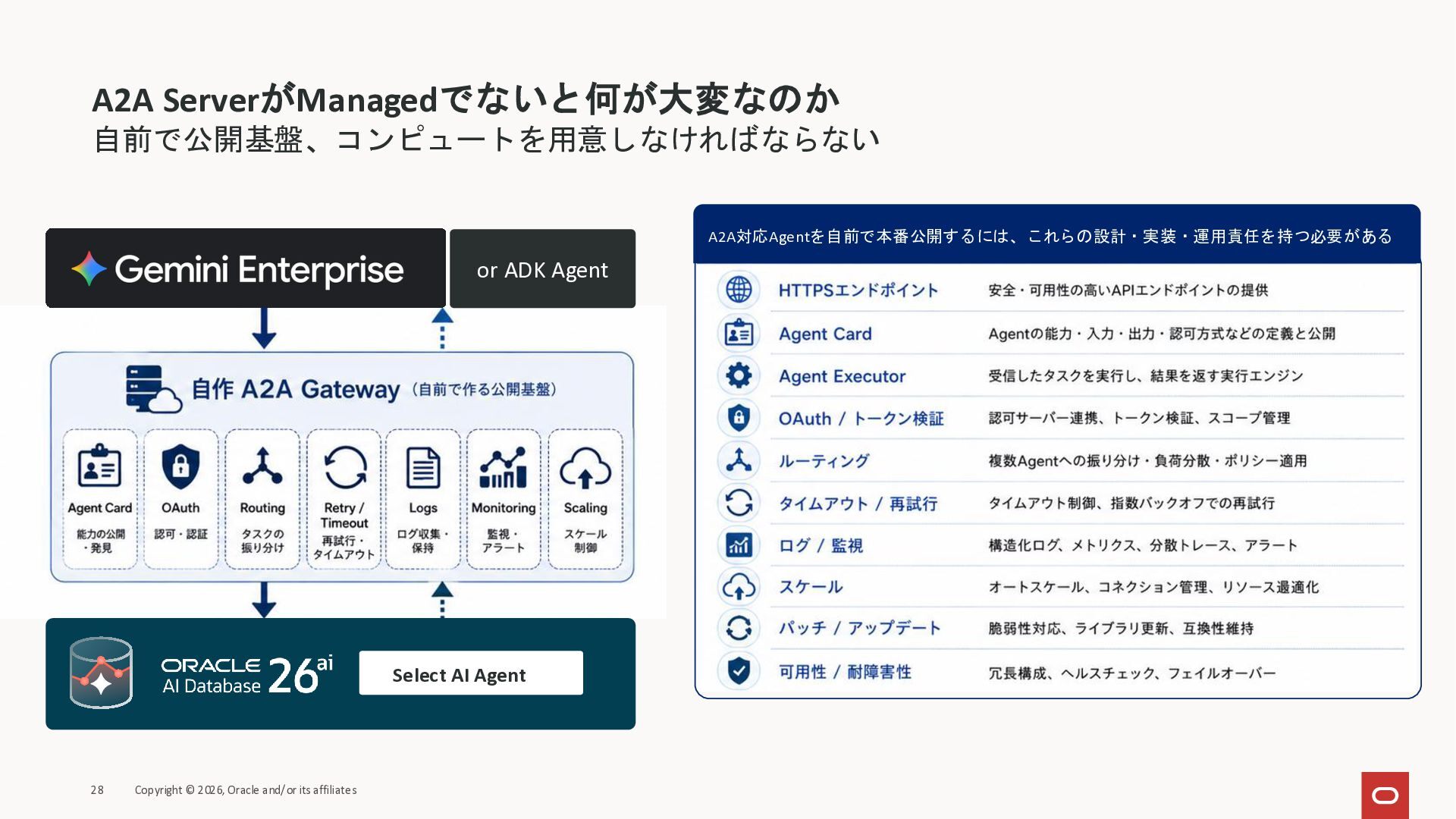This screenshot has height=819, width=1456.
Task: Click the shield check icon beside 可用性 / 耐障害性
Action: pos(739,671)
